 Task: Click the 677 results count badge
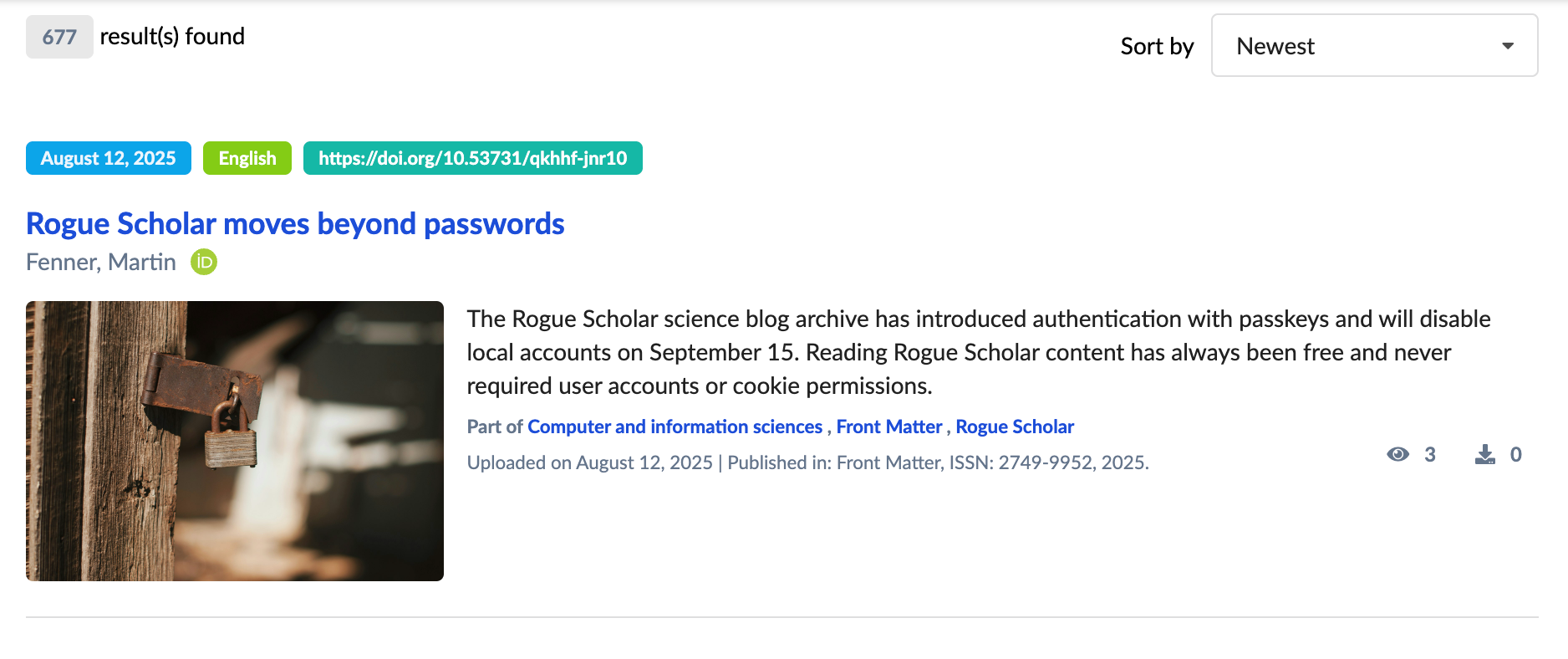[59, 37]
